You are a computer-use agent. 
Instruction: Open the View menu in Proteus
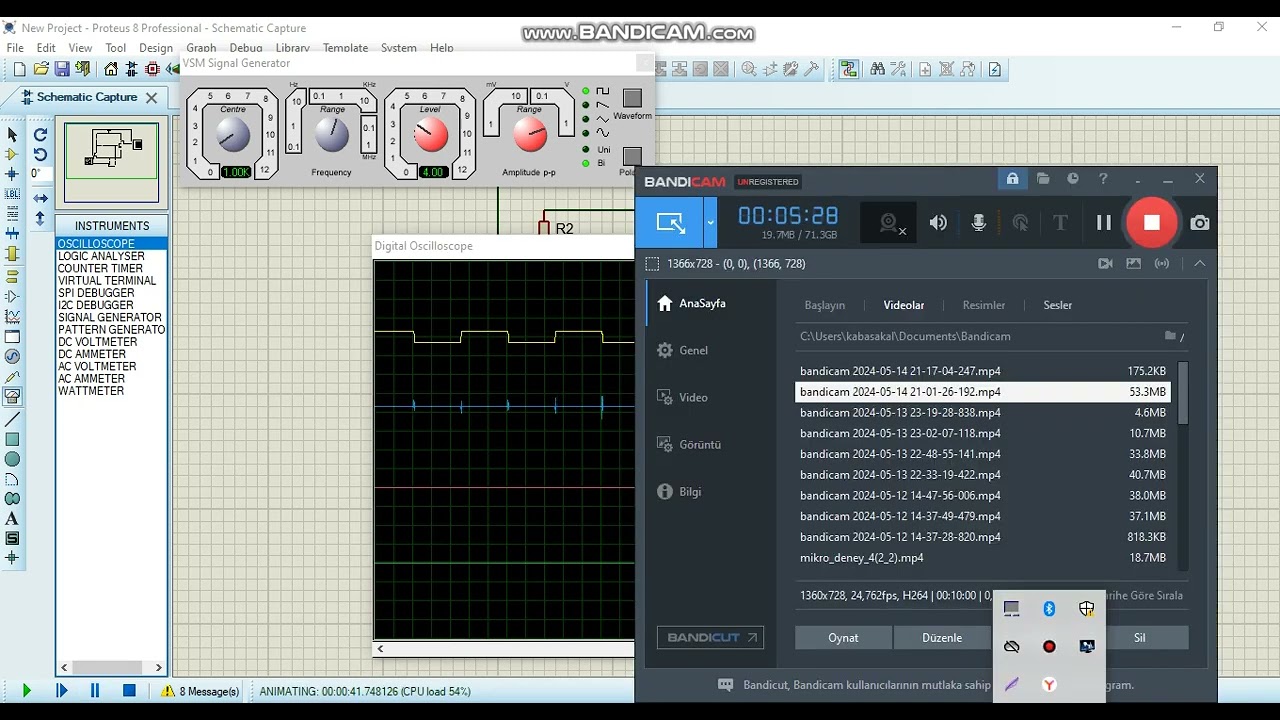click(80, 48)
